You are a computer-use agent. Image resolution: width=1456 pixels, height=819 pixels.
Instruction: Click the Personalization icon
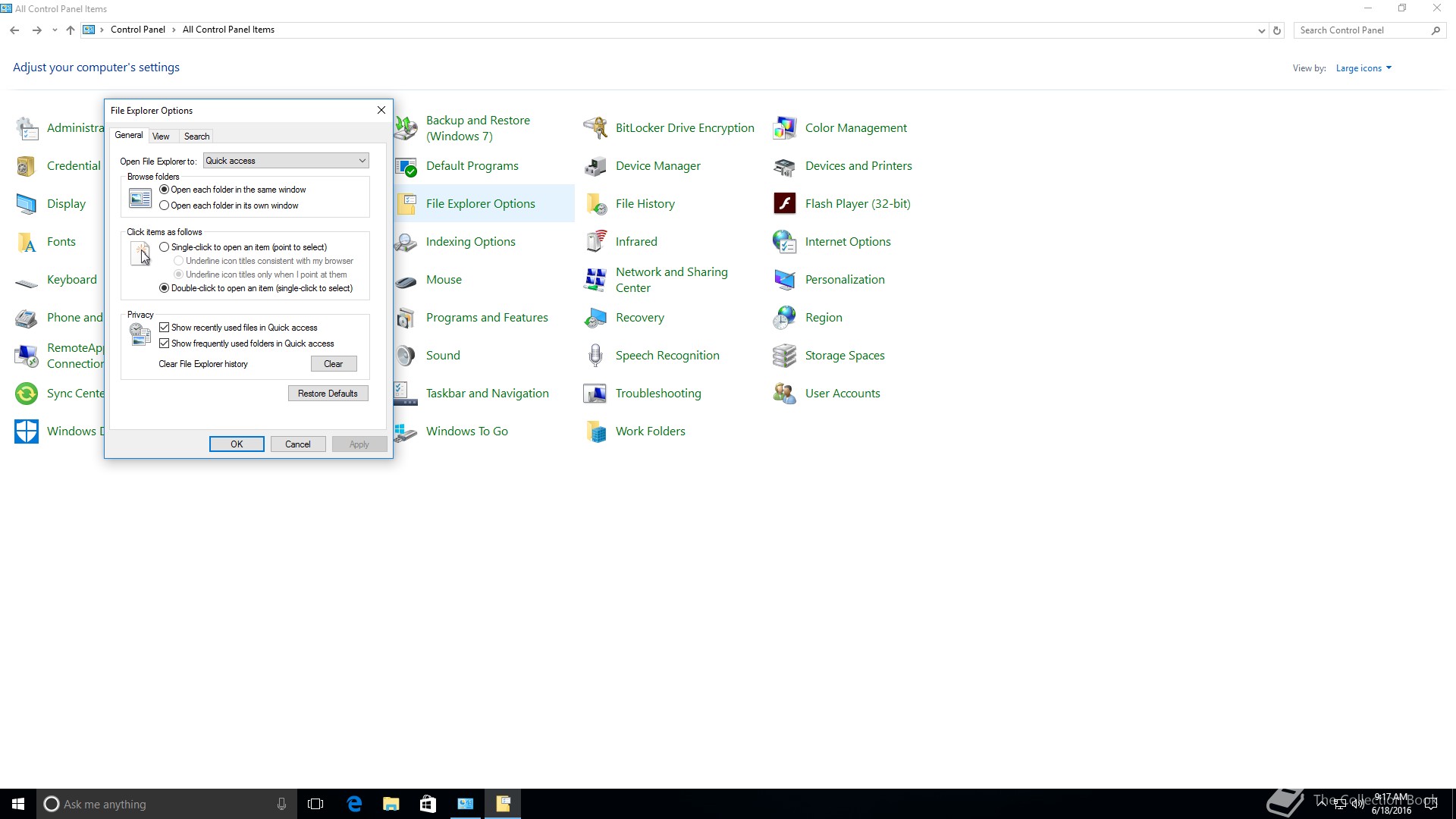tap(785, 280)
